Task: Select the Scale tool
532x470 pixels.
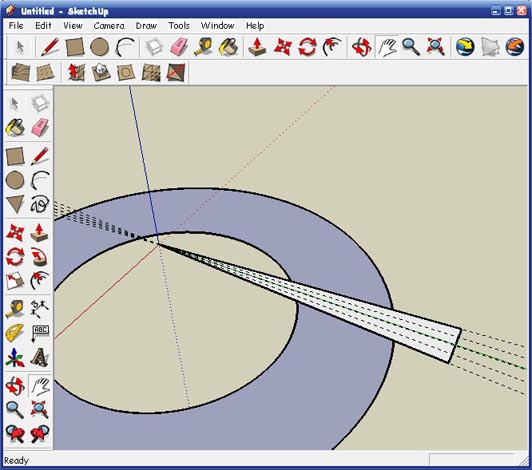Action: pos(15,281)
